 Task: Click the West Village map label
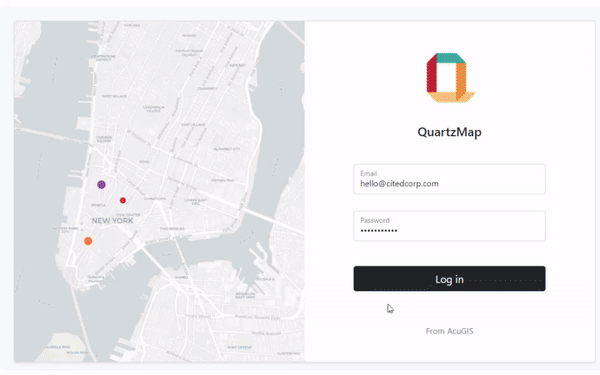(x=114, y=96)
